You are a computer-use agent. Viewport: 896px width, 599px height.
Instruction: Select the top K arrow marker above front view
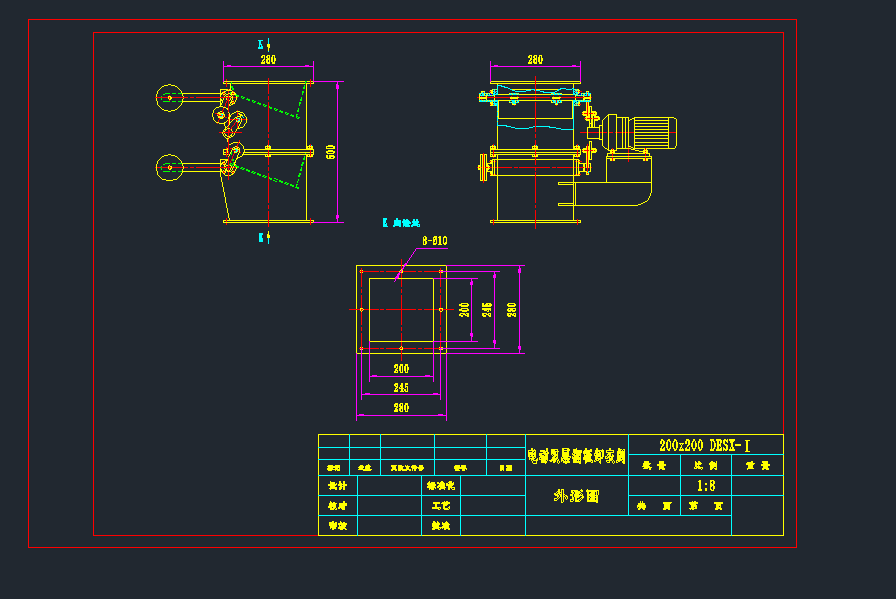click(265, 45)
